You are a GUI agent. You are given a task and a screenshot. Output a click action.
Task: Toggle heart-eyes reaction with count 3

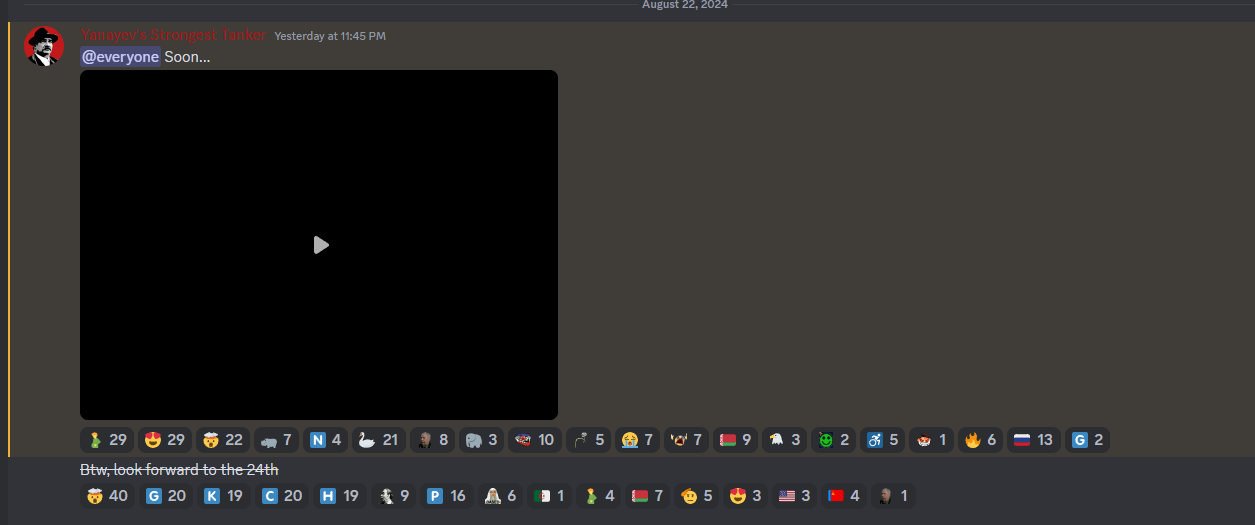745,496
